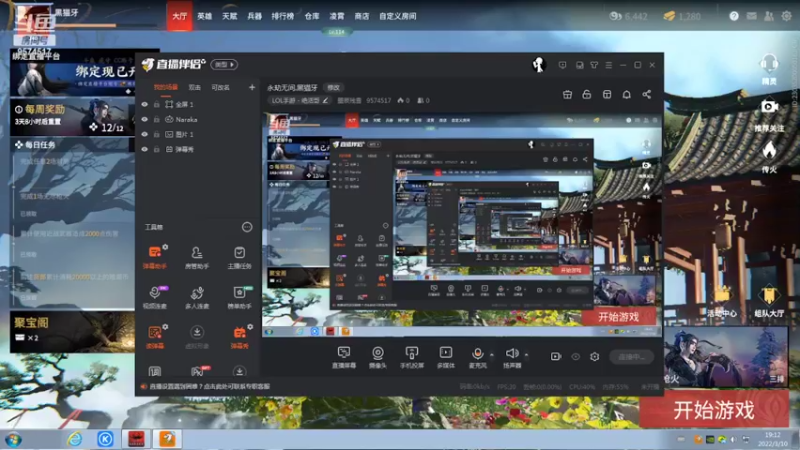Open the 弹幕助手 tool in the toolbox
Image resolution: width=800 pixels, height=450 pixels.
point(155,257)
